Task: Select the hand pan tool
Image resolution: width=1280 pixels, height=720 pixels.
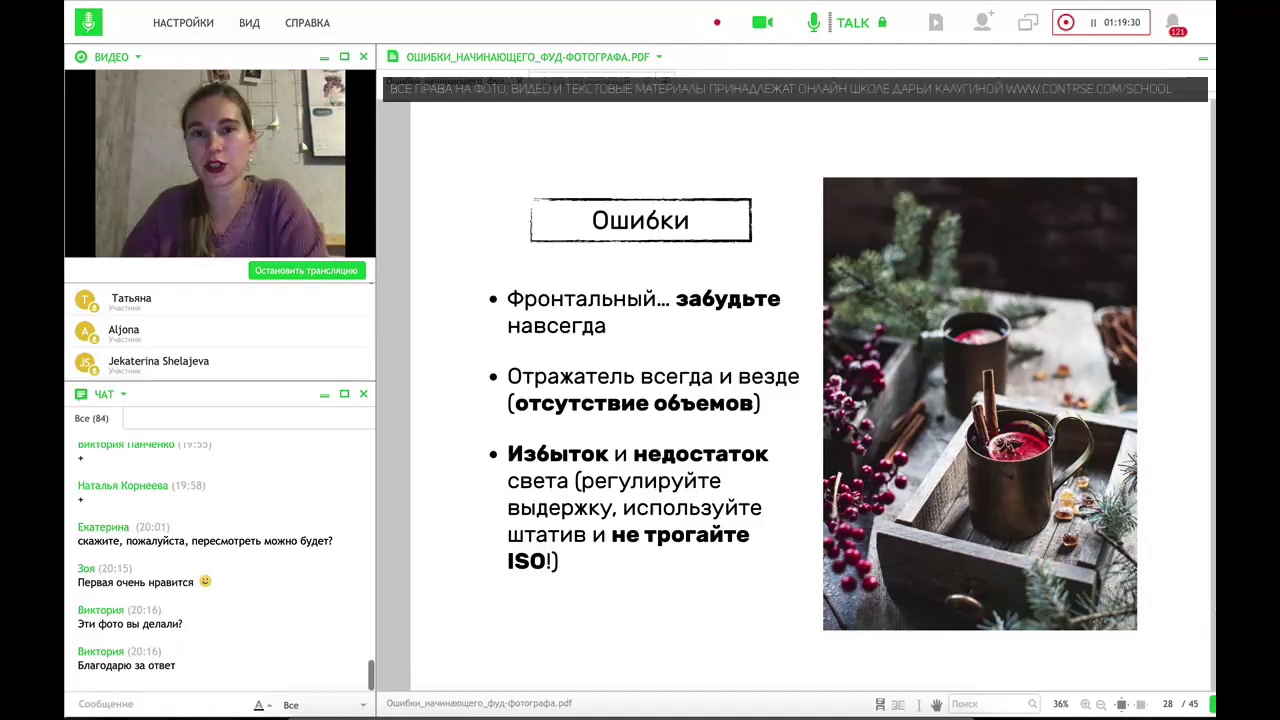Action: point(936,704)
